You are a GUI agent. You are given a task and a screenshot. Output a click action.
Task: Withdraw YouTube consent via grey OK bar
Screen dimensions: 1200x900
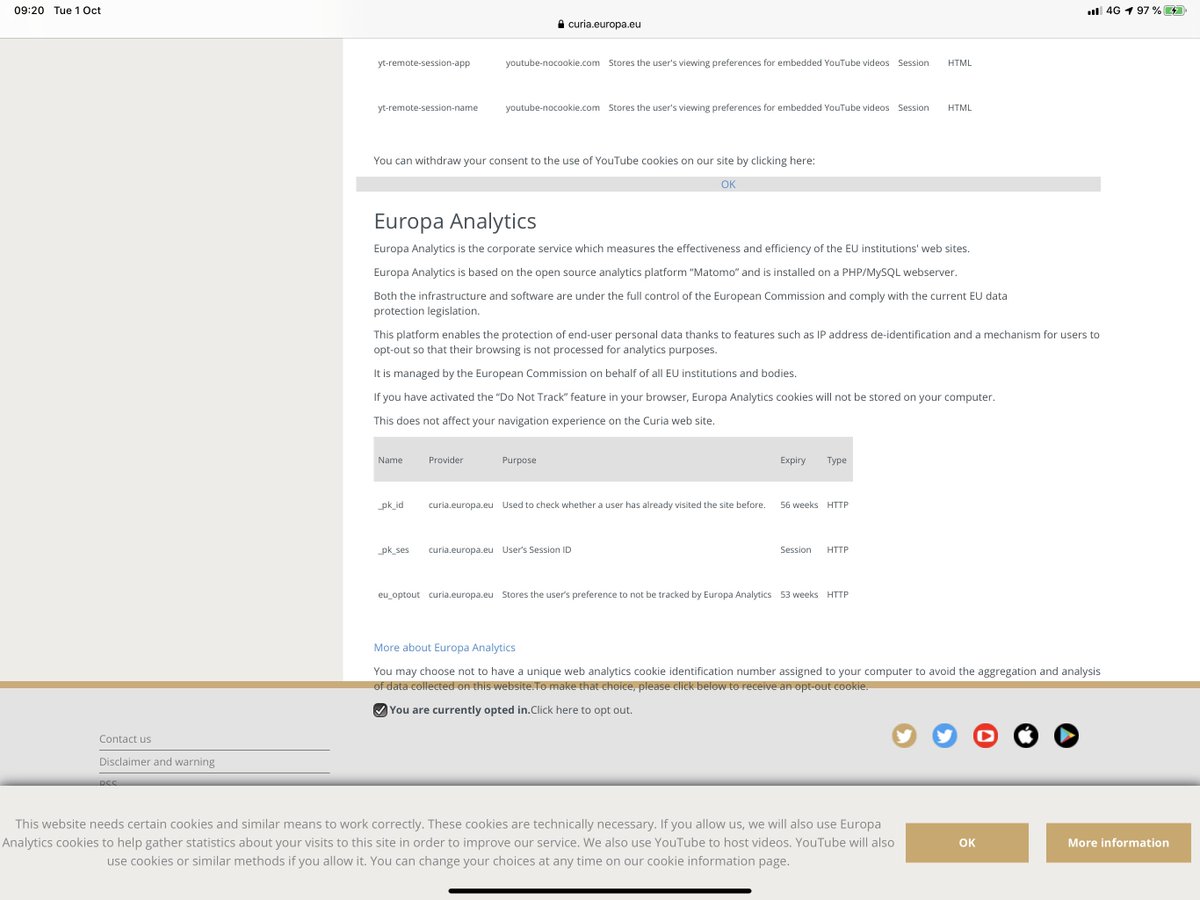coord(728,184)
